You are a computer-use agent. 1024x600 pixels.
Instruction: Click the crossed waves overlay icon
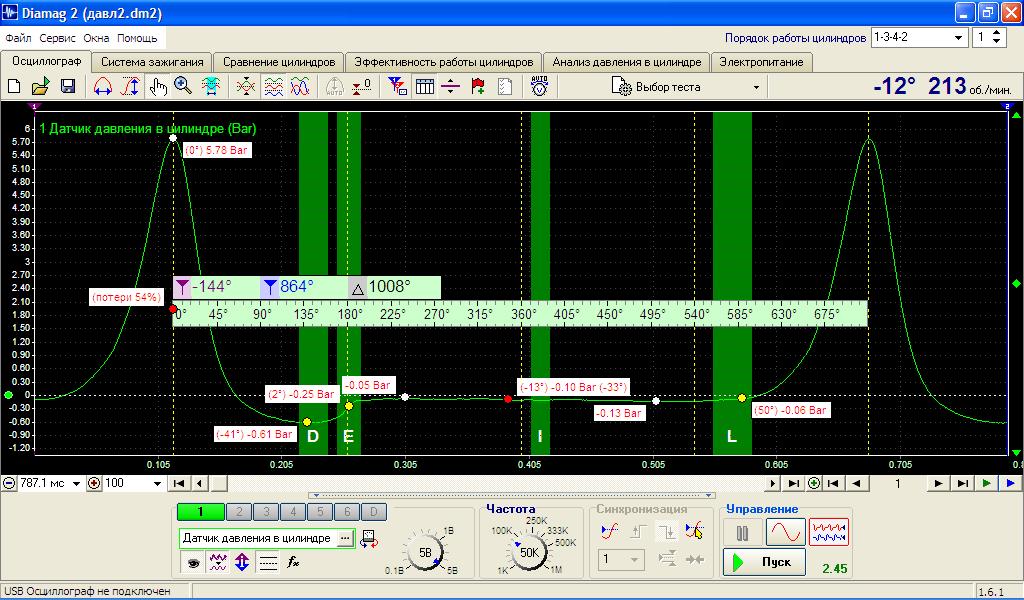coord(246,86)
